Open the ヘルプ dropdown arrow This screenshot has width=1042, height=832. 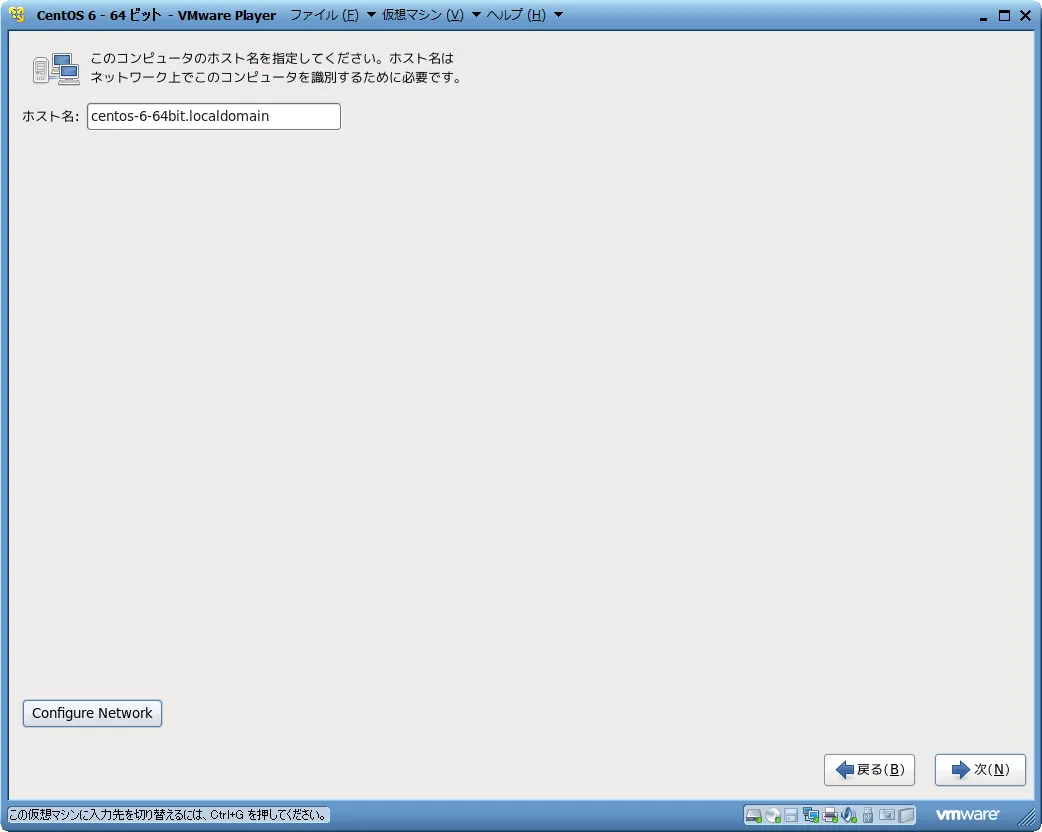[557, 15]
